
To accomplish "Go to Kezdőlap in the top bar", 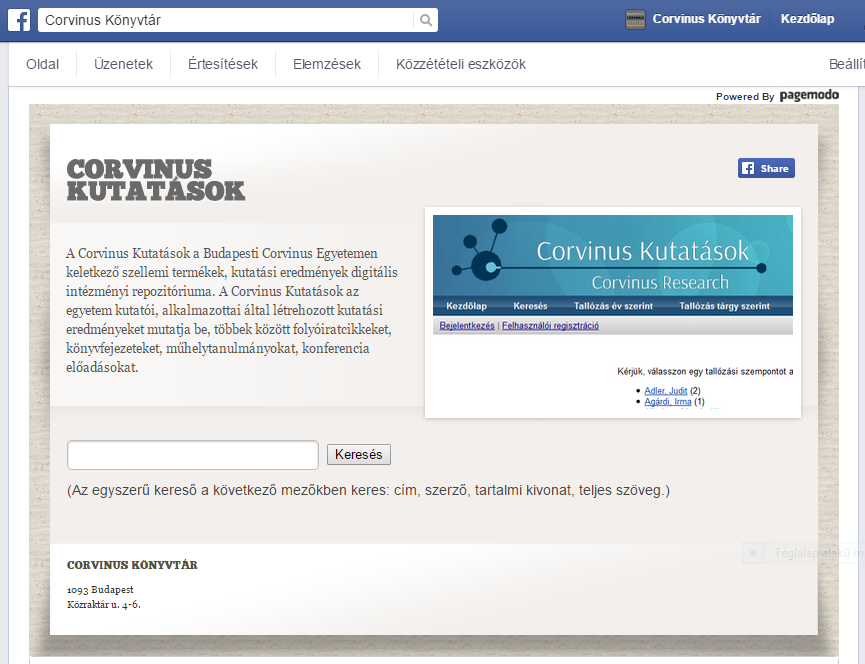I will (807, 19).
